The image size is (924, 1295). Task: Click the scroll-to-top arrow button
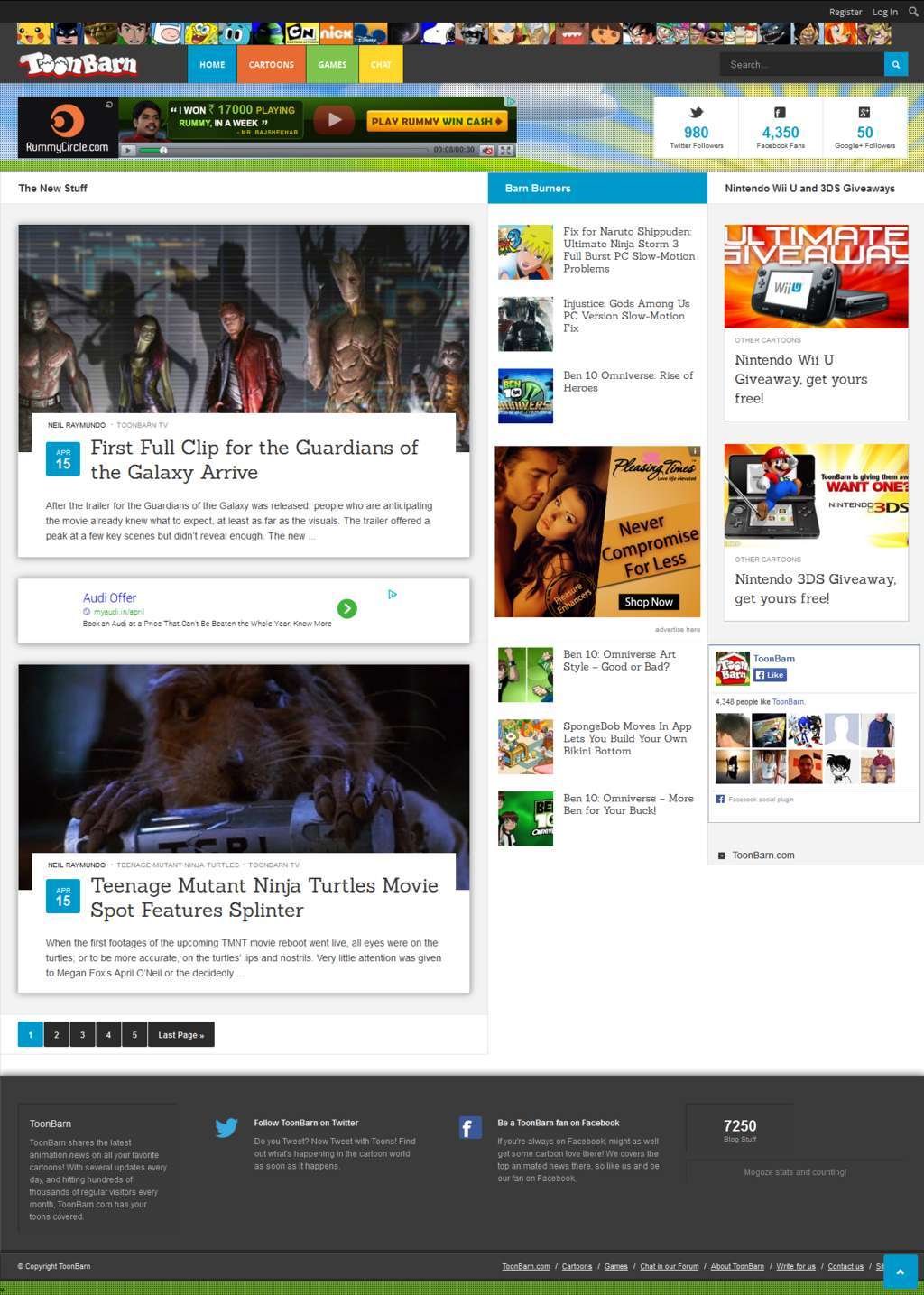[900, 1272]
